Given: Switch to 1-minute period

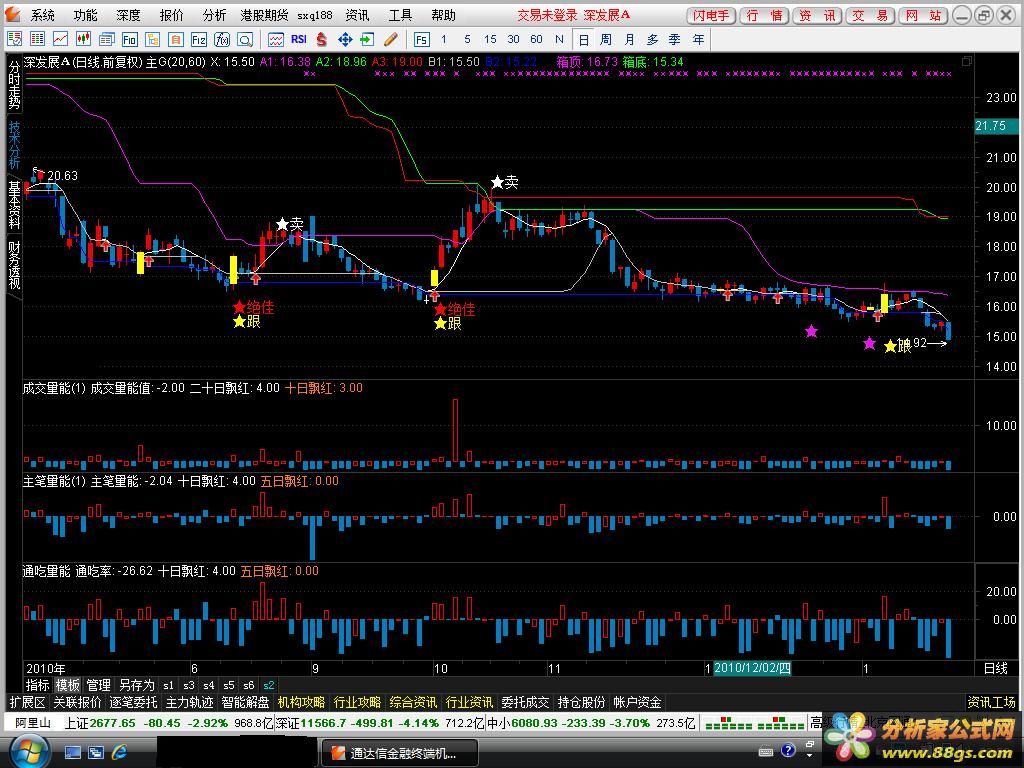Looking at the screenshot, I should coord(444,39).
